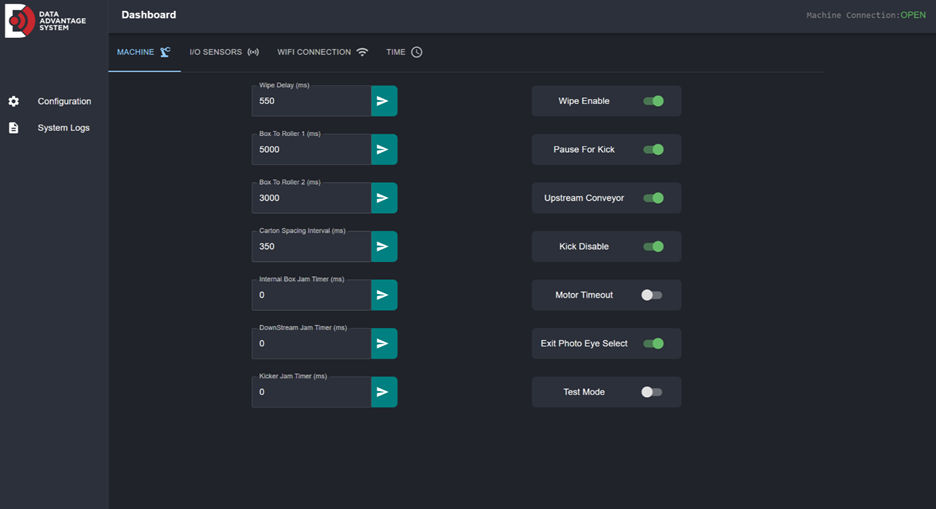Select the Carton Spacing Interval field
The image size is (936, 509).
point(311,246)
